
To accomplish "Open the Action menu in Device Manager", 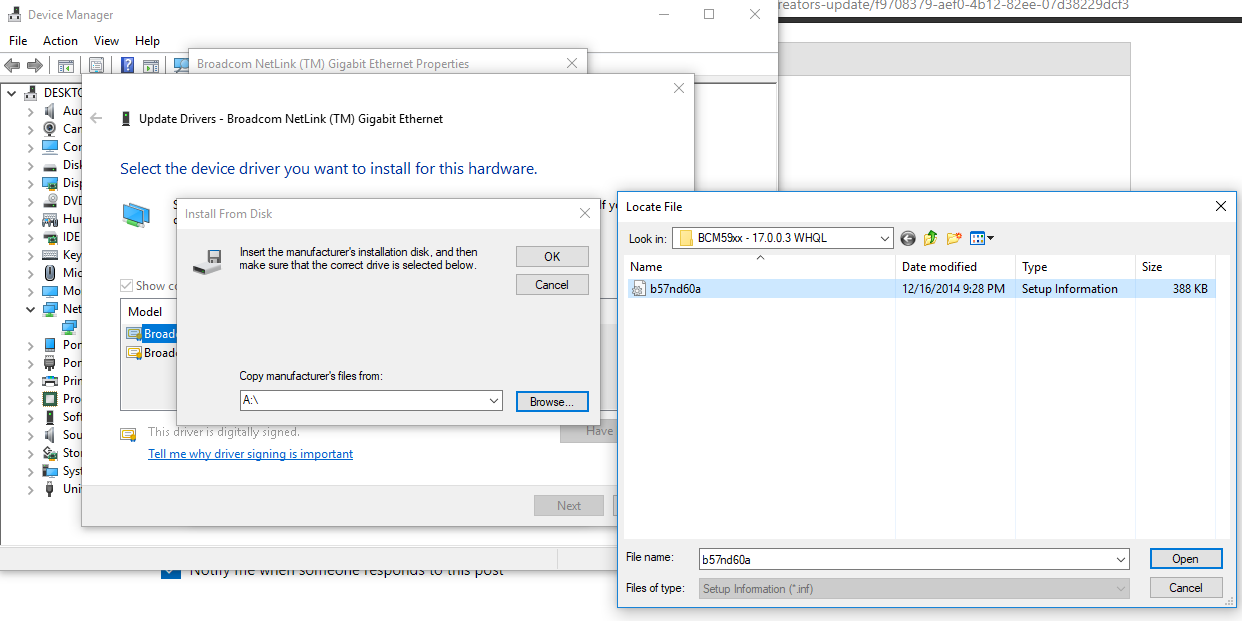I will [x=60, y=41].
